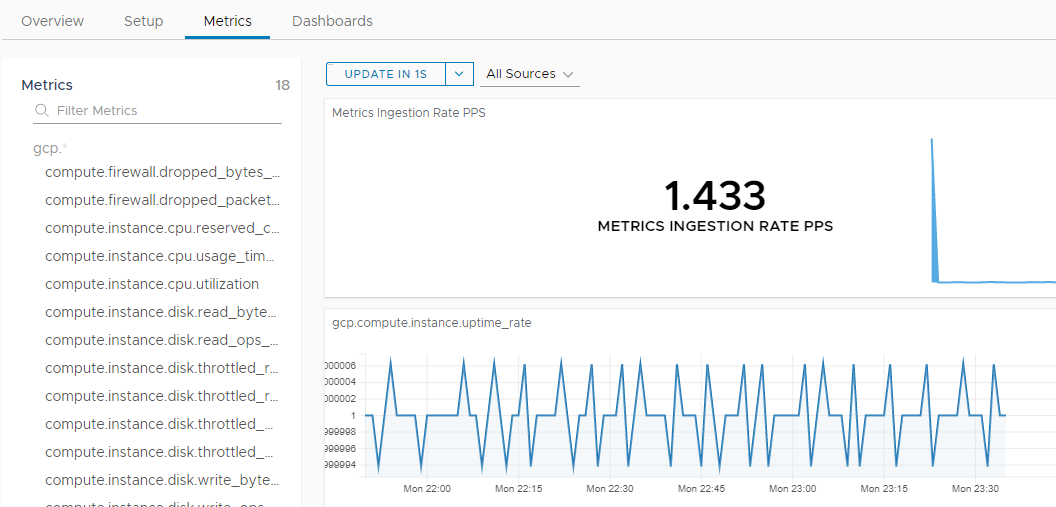
Task: Select compute.firewall.dropped_bytes metric
Action: (162, 172)
